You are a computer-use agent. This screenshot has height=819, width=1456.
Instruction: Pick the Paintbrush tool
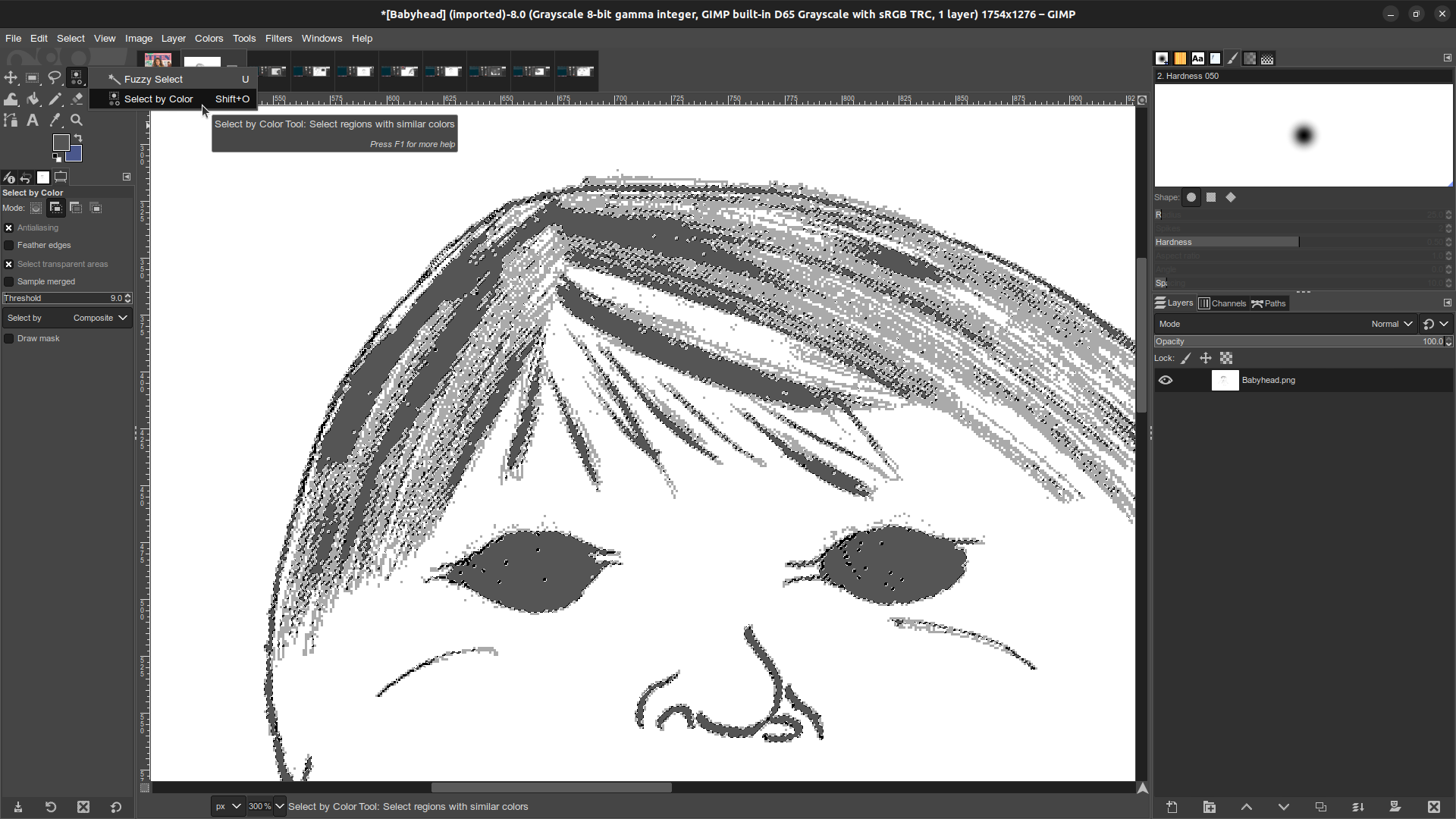(55, 99)
